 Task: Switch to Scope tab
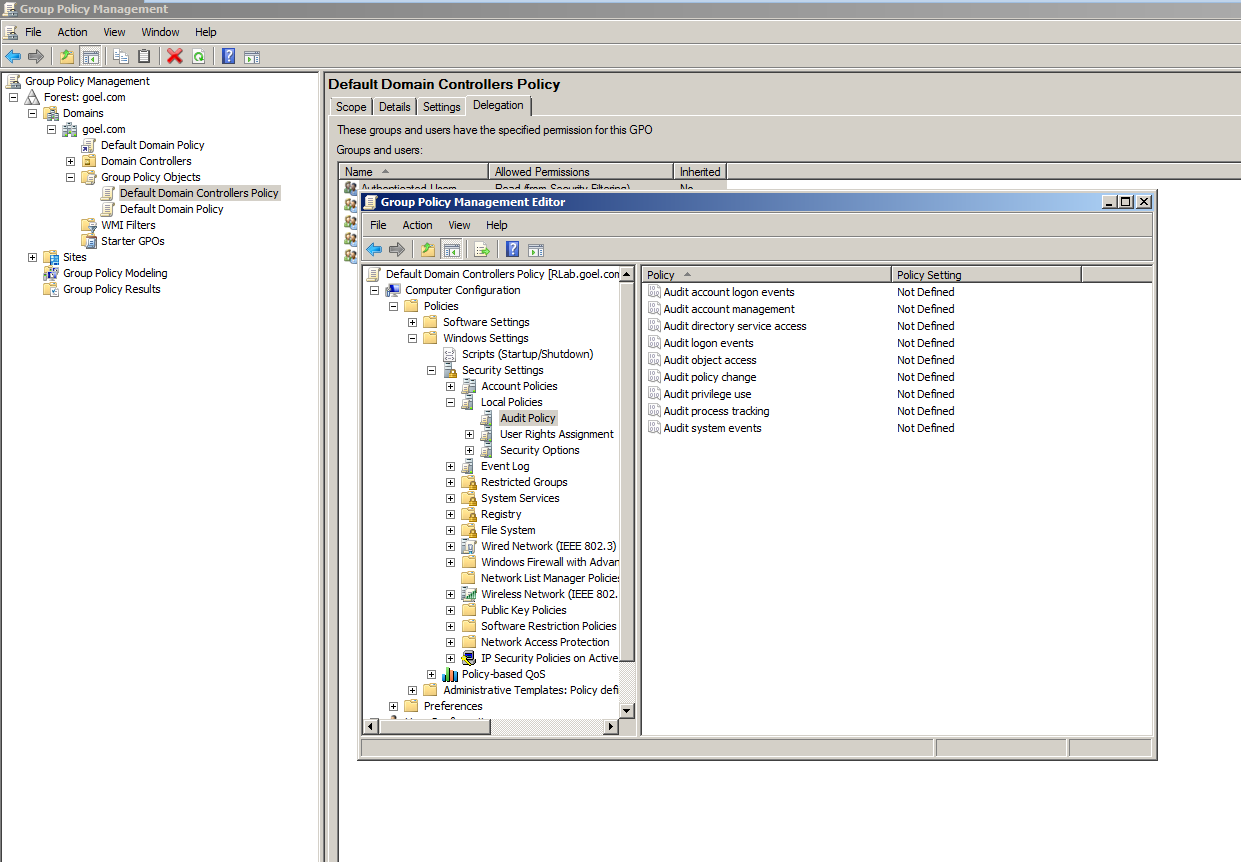[351, 107]
